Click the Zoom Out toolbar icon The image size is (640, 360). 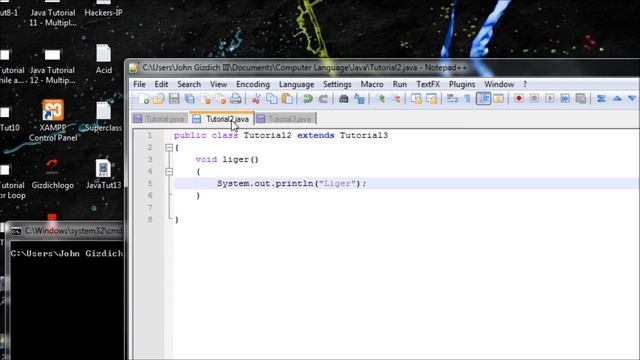(396, 99)
